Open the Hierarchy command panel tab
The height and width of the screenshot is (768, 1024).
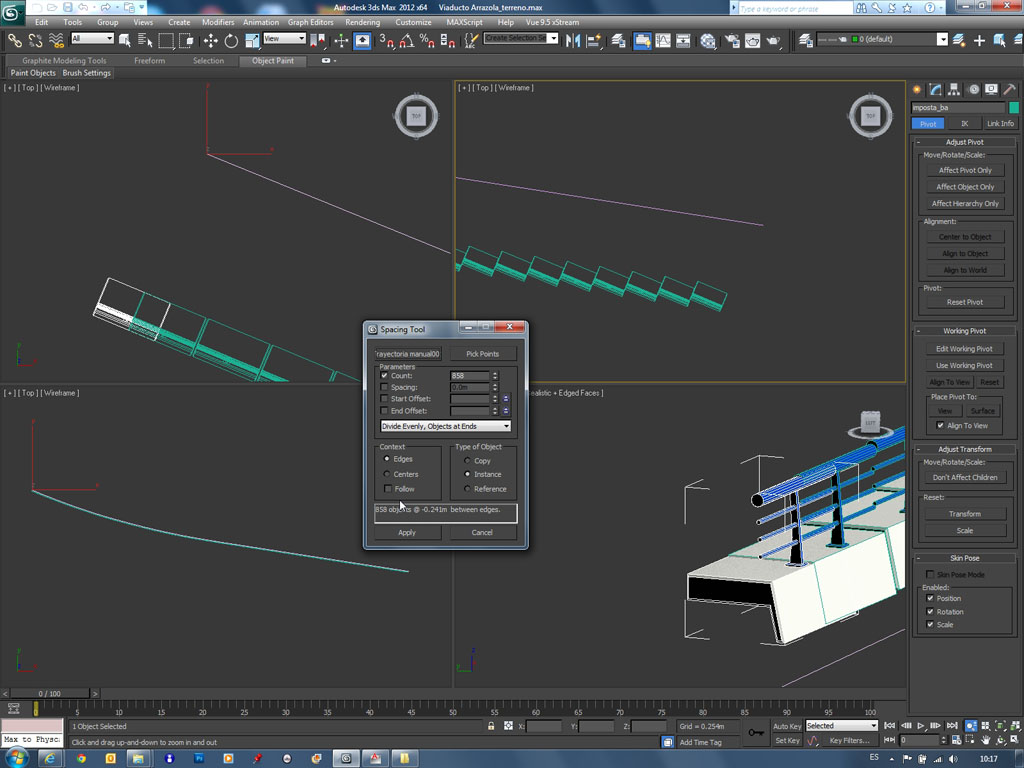point(954,89)
